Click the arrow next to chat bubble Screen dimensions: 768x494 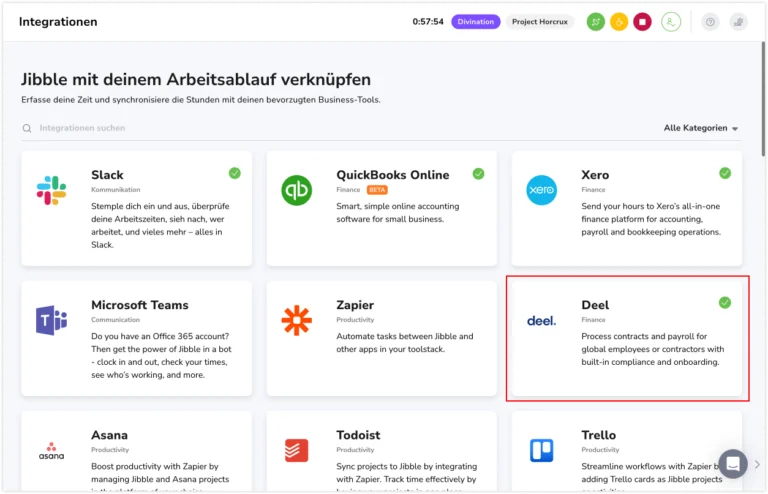(757, 464)
